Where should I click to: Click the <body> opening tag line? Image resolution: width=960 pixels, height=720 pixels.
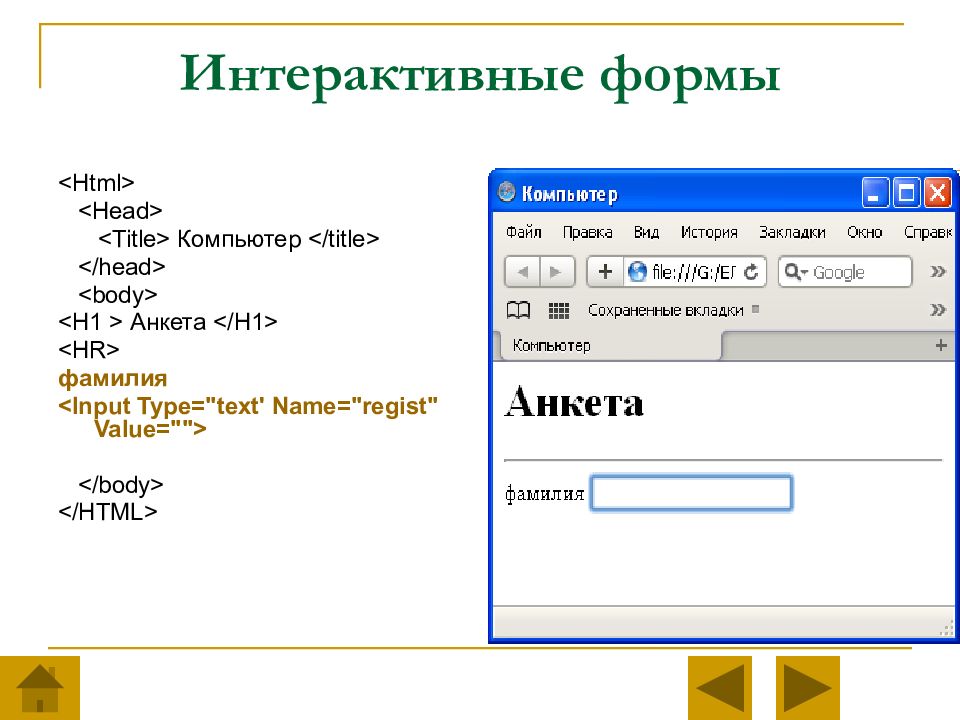pyautogui.click(x=118, y=295)
